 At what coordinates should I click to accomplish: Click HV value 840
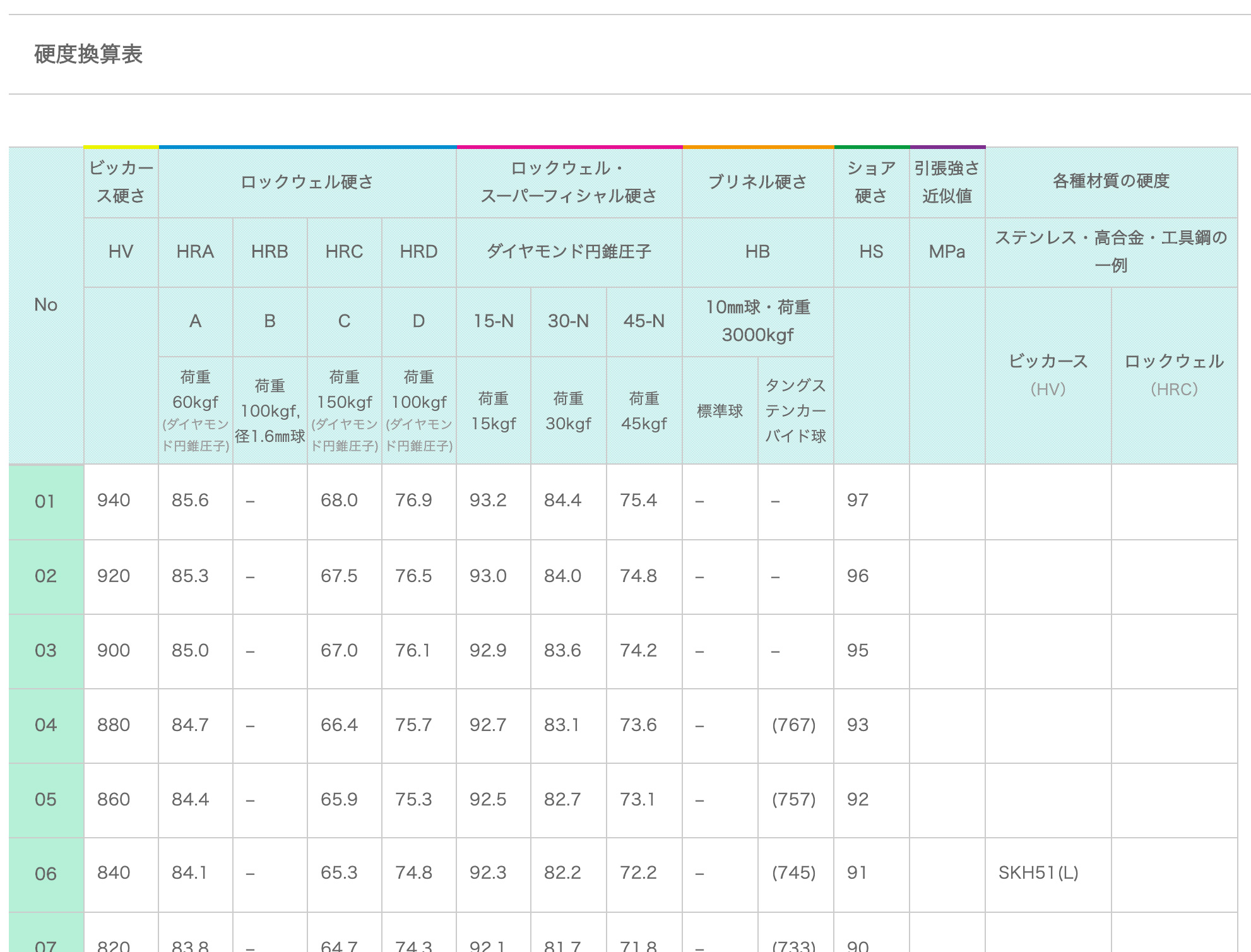(x=114, y=873)
